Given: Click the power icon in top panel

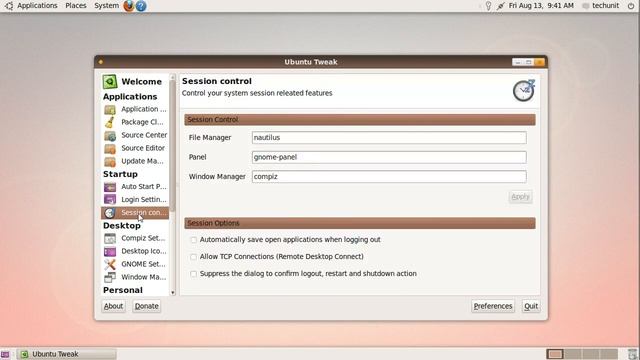Looking at the screenshot, I should click(631, 6).
